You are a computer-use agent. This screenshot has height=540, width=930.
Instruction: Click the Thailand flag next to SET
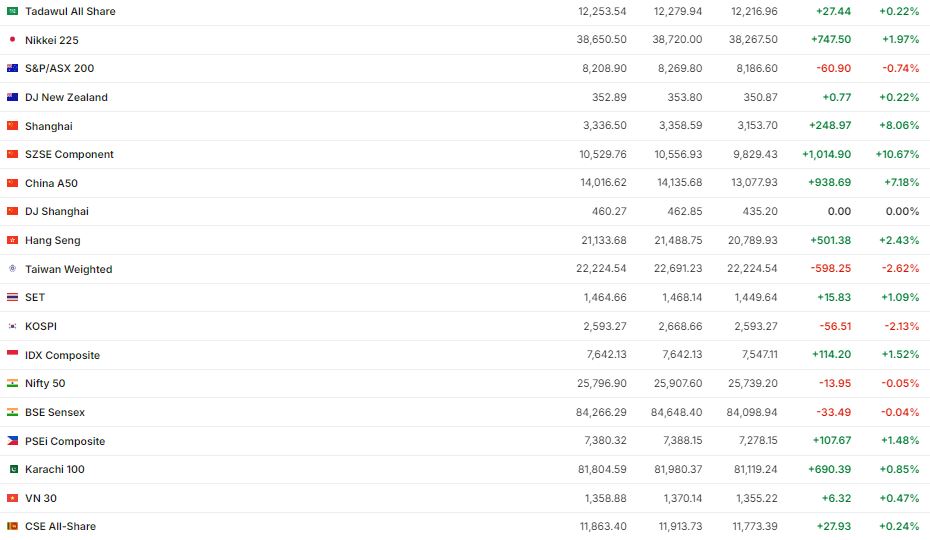pyautogui.click(x=12, y=297)
